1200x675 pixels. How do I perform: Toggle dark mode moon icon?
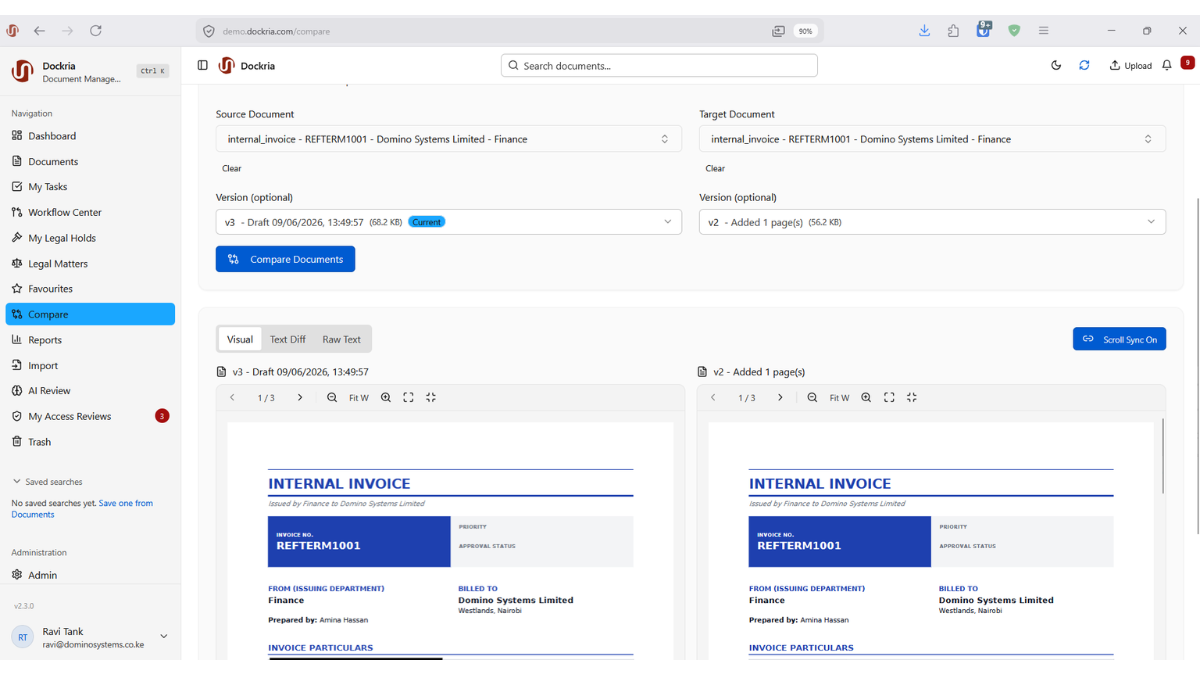[1056, 65]
